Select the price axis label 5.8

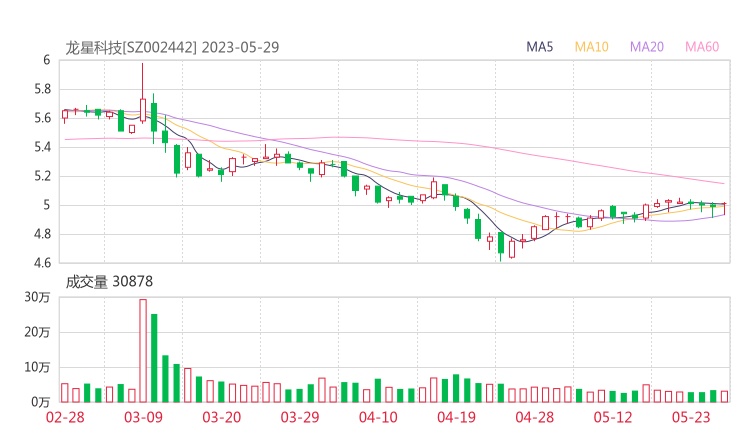pyautogui.click(x=42, y=89)
